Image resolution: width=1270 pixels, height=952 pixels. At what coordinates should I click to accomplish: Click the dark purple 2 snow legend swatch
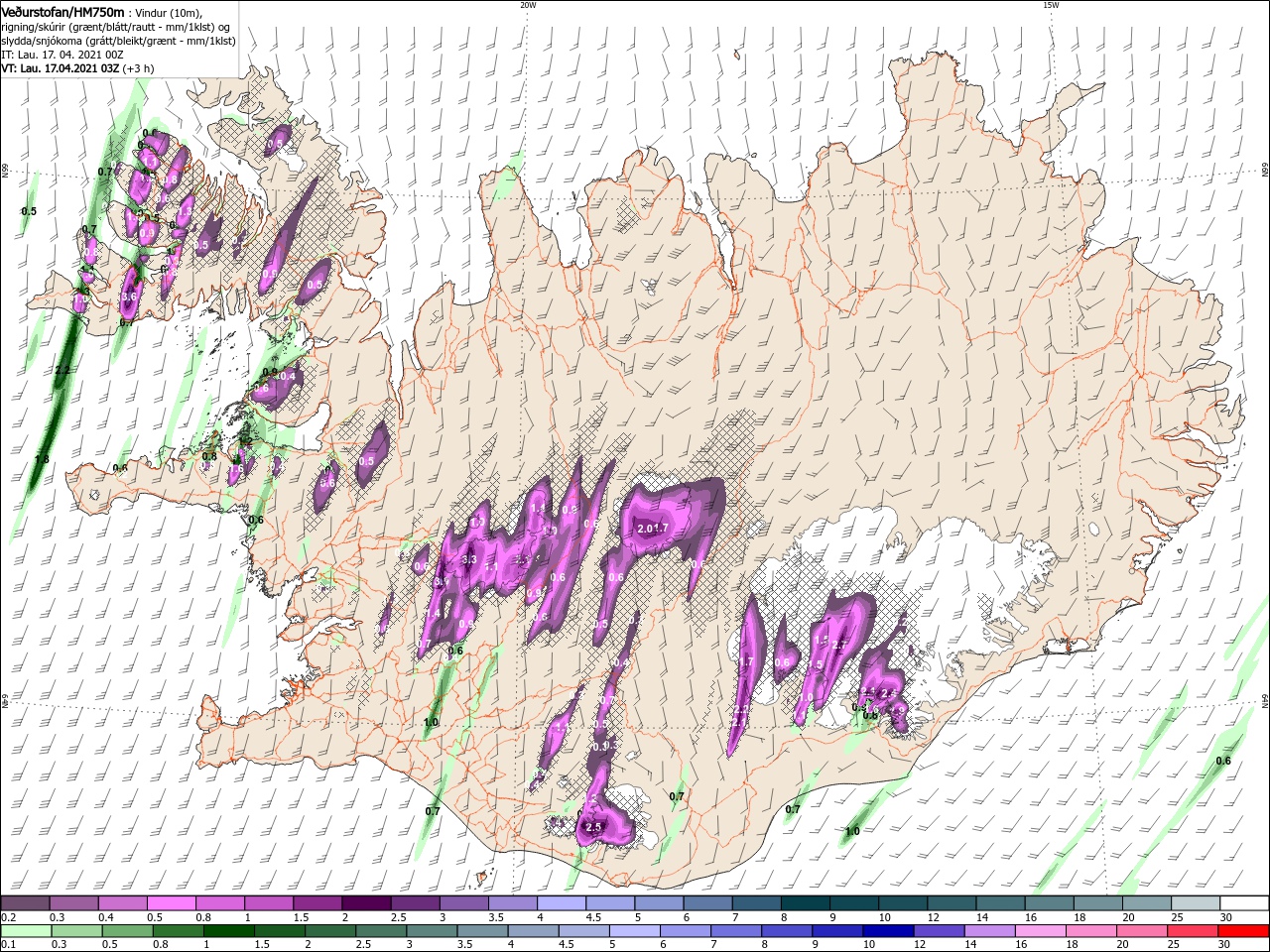(x=365, y=903)
